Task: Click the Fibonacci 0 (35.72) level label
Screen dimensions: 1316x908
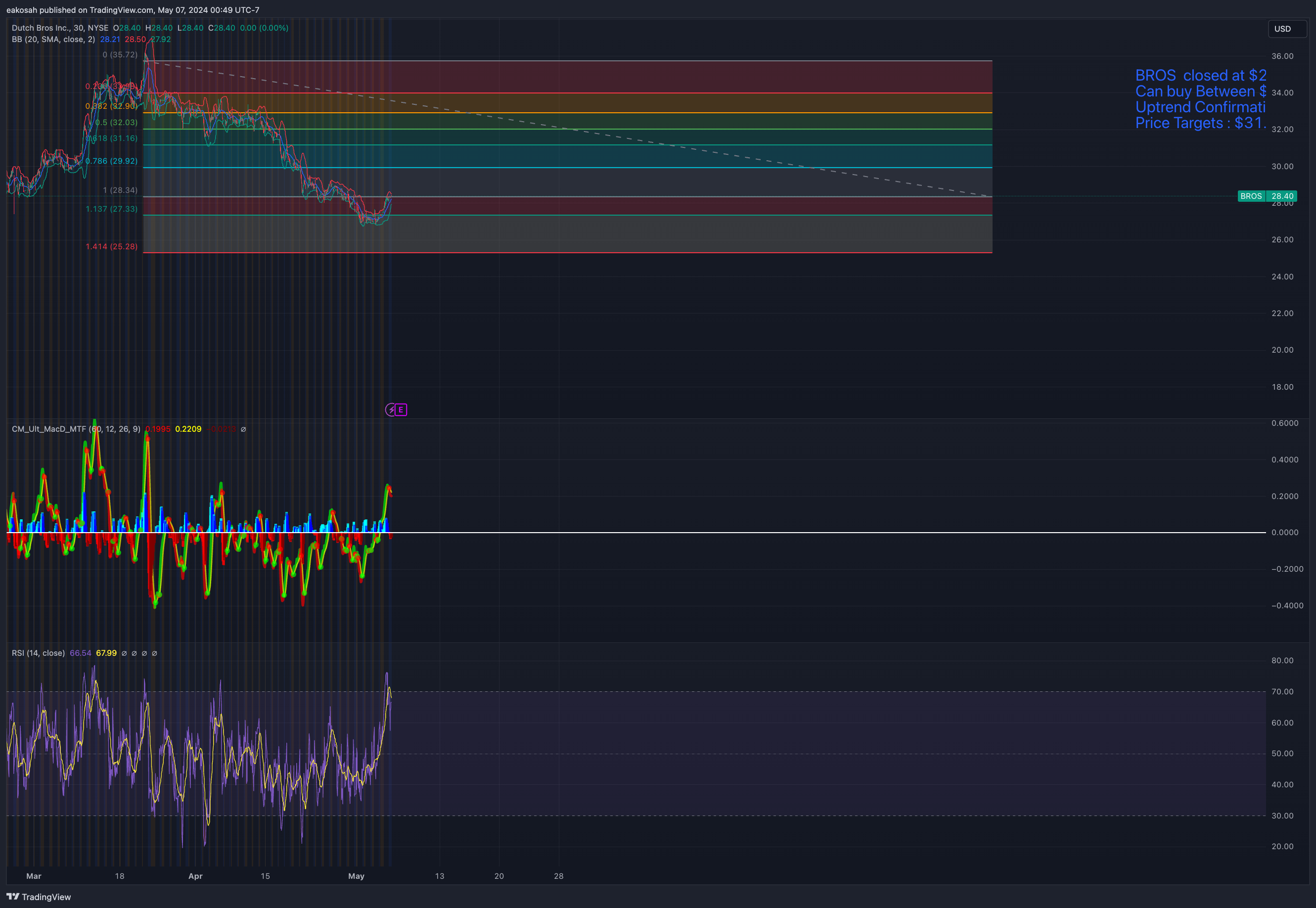Action: tap(120, 54)
